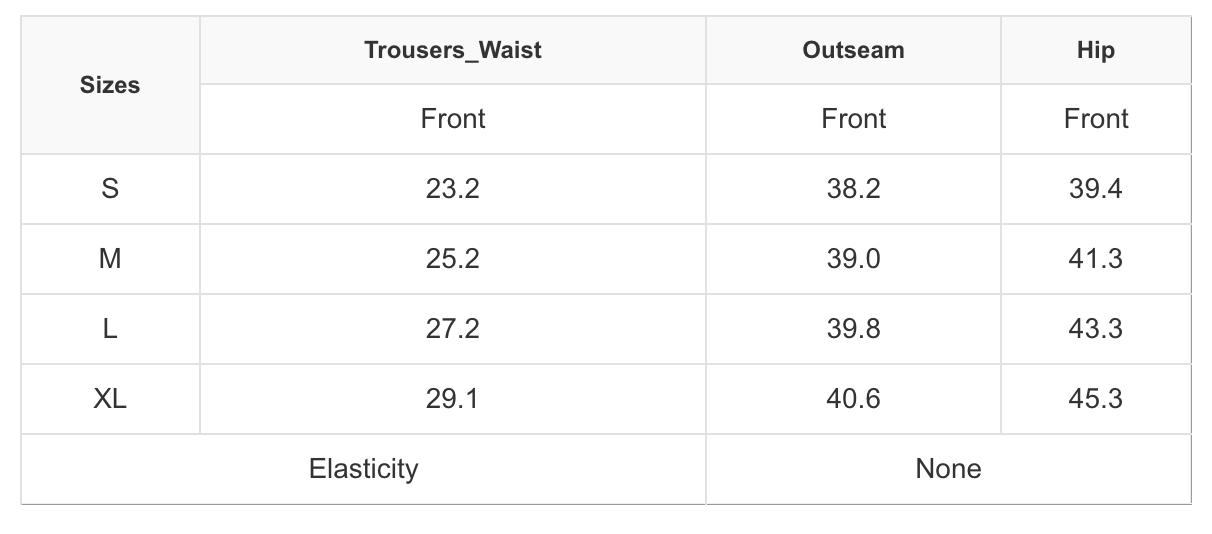The height and width of the screenshot is (534, 1212).
Task: Click the Elasticity label cell
Action: (x=363, y=469)
